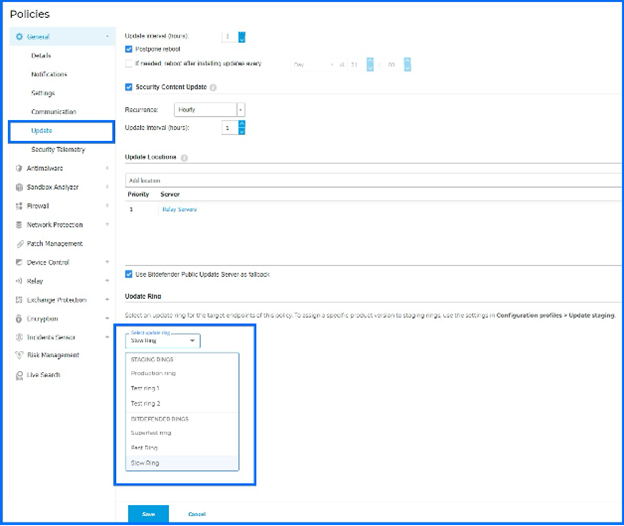
Task: Disable Bitdefender Public Update Server fallback
Action: coord(129,274)
